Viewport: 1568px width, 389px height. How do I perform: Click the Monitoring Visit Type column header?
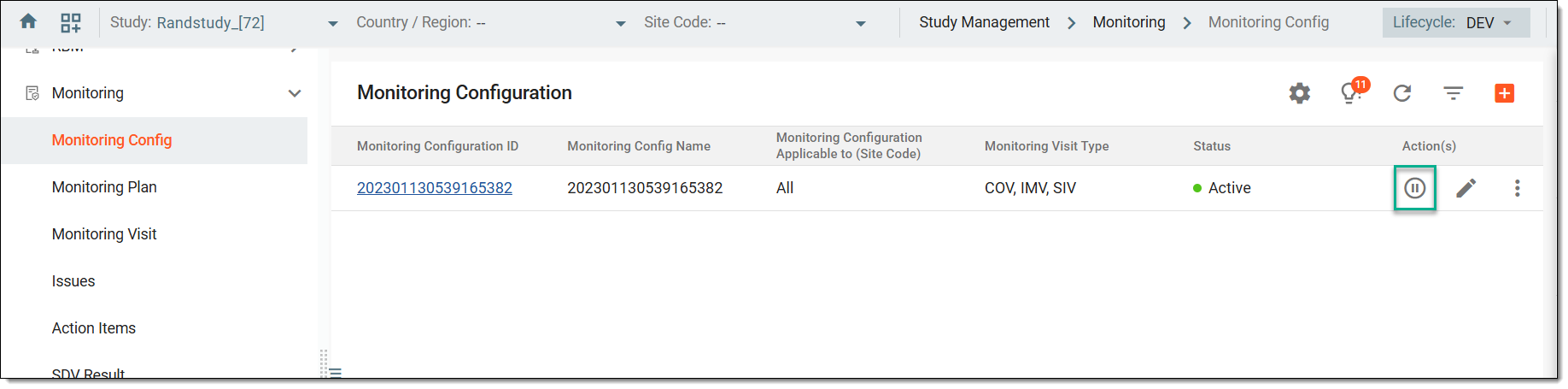[1046, 146]
